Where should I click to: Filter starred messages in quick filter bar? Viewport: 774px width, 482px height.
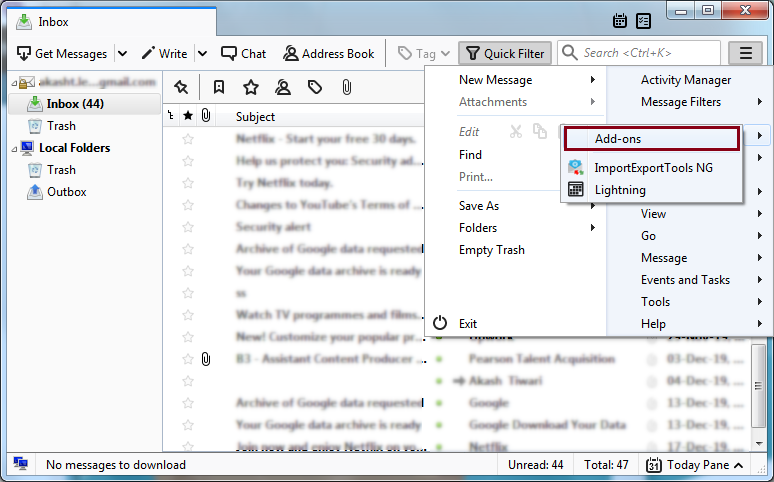pos(251,88)
